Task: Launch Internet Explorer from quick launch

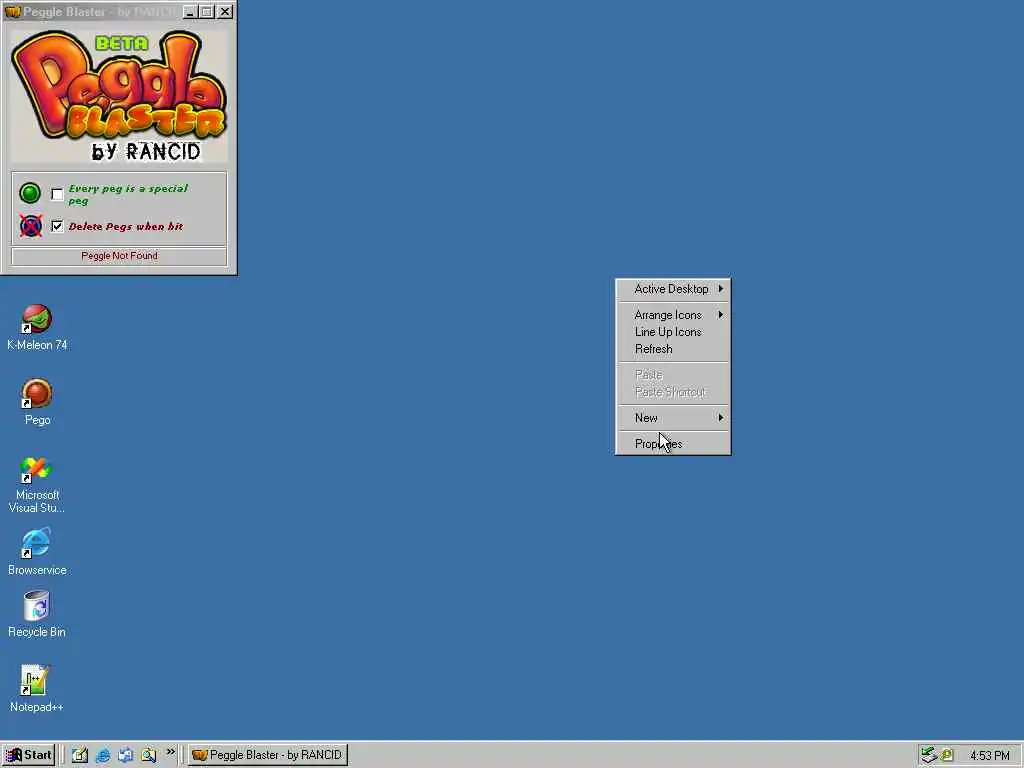Action: coord(103,755)
